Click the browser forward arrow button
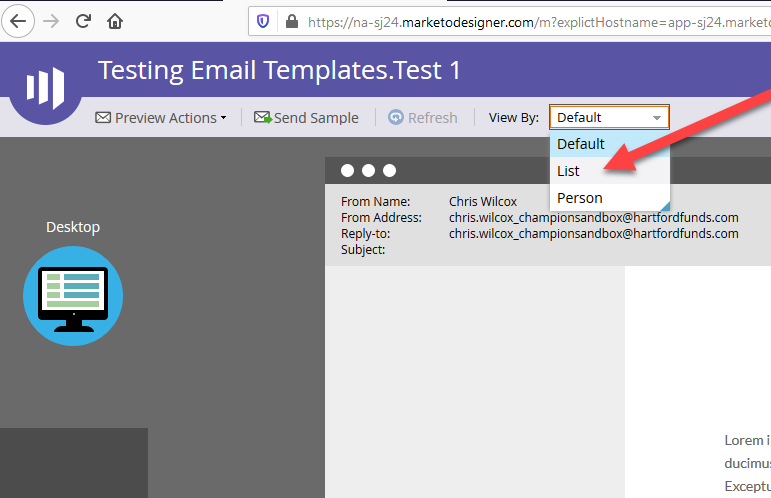This screenshot has width=771, height=498. pos(51,20)
